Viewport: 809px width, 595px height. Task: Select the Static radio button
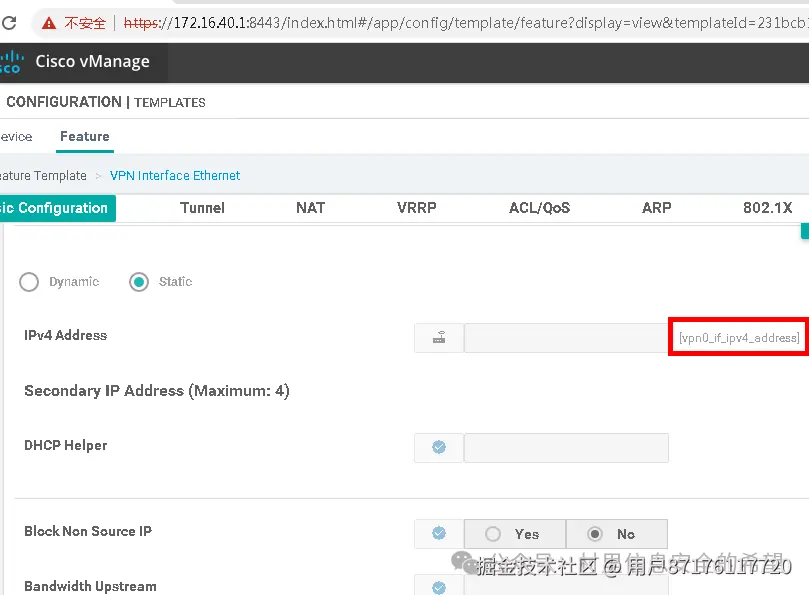tap(139, 282)
